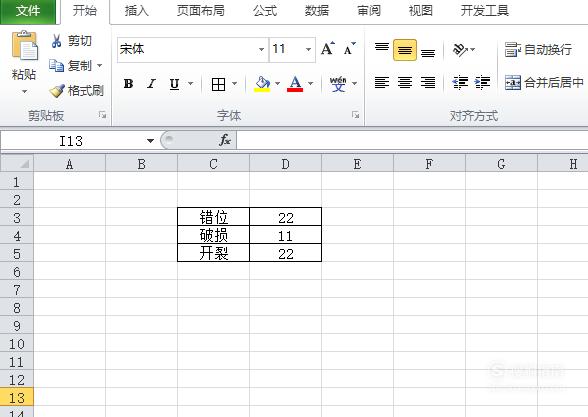The image size is (588, 417).
Task: Select cell D5 with value 22
Action: point(285,253)
